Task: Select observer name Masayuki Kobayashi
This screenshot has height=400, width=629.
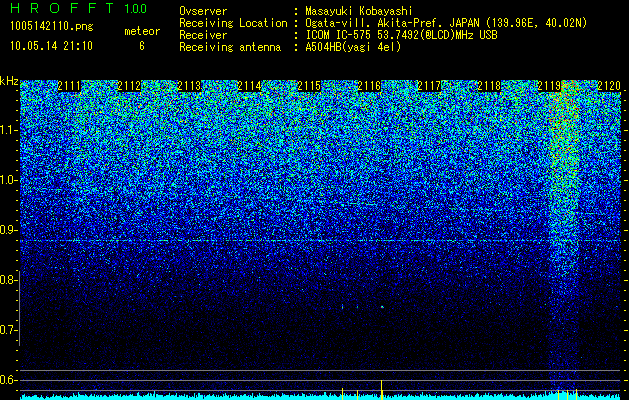Action: [358, 11]
